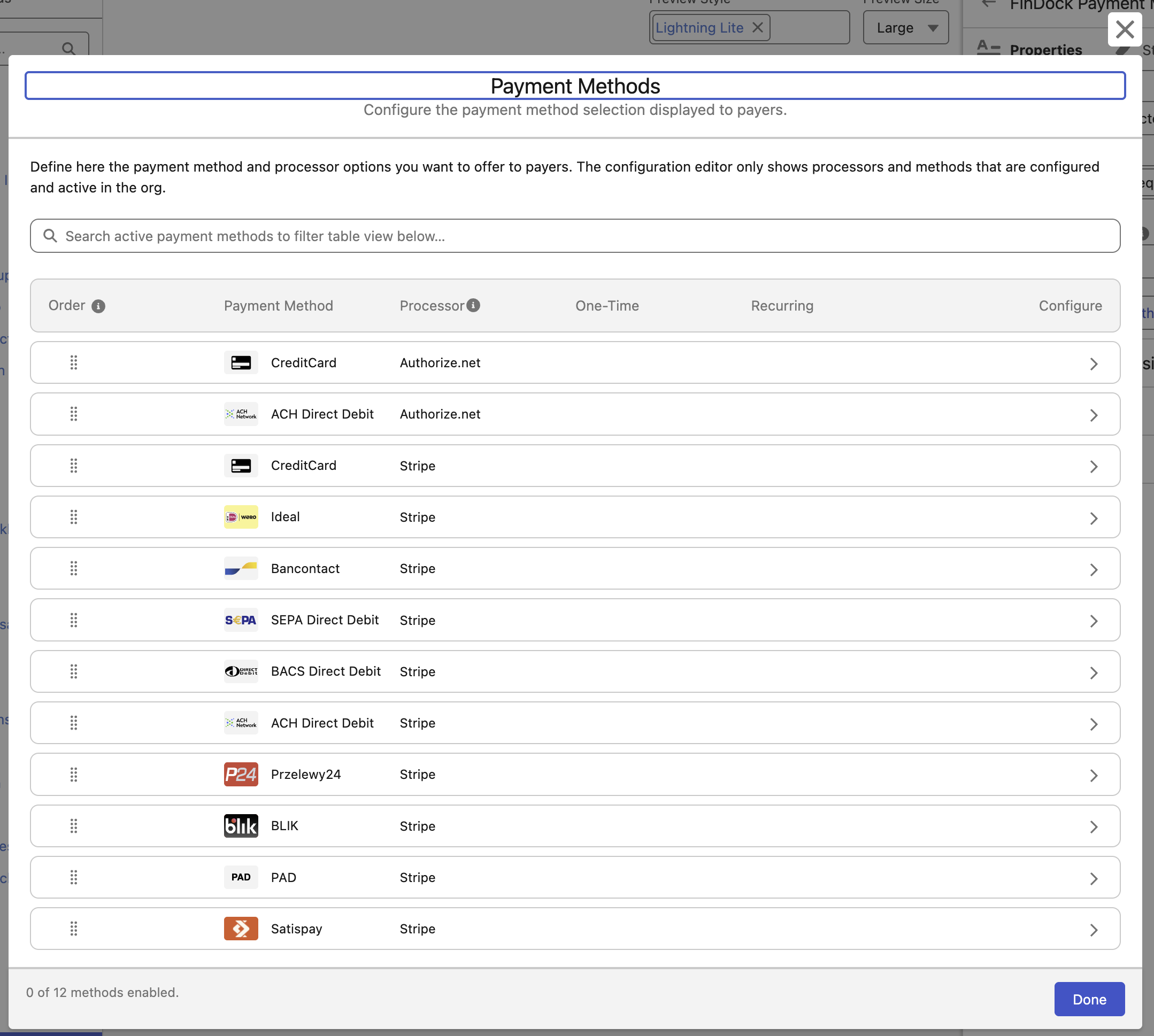Click drag handle for ACH Direct Debit Authorize.net row

[x=73, y=414]
